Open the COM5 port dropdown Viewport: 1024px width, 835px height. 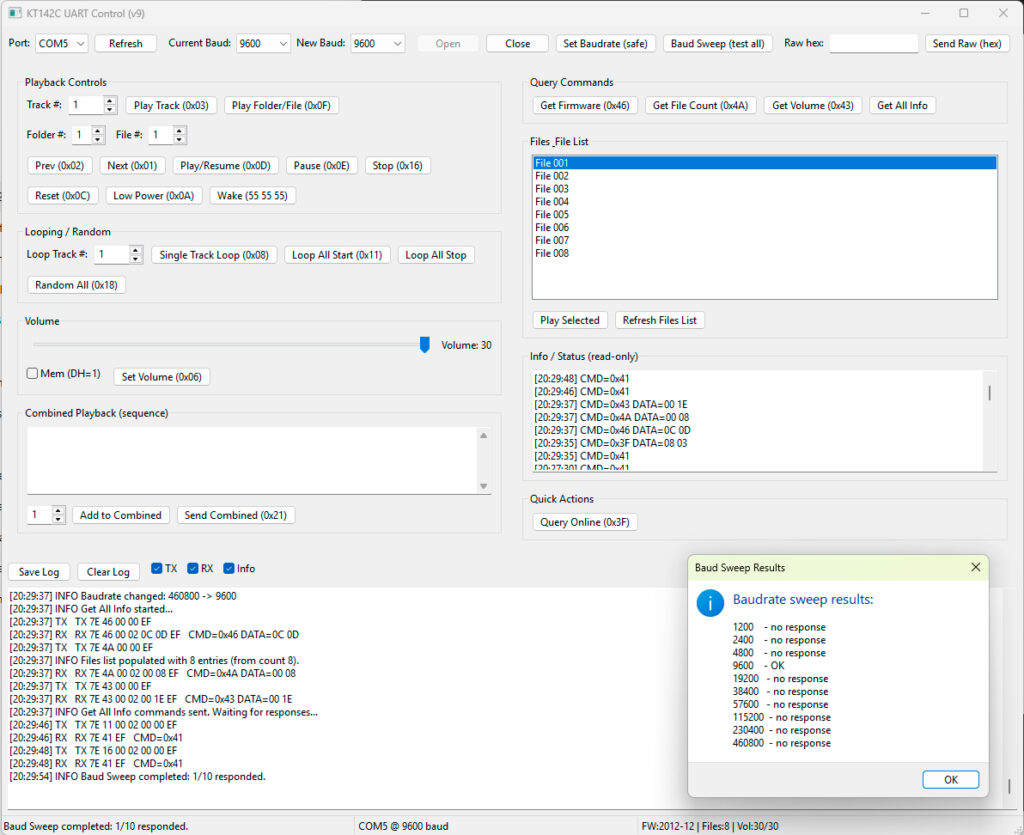(62, 44)
